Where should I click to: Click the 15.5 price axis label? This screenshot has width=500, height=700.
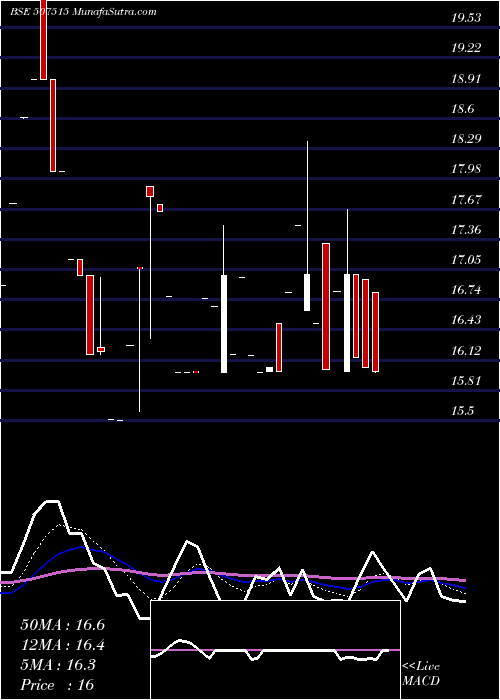pyautogui.click(x=463, y=411)
